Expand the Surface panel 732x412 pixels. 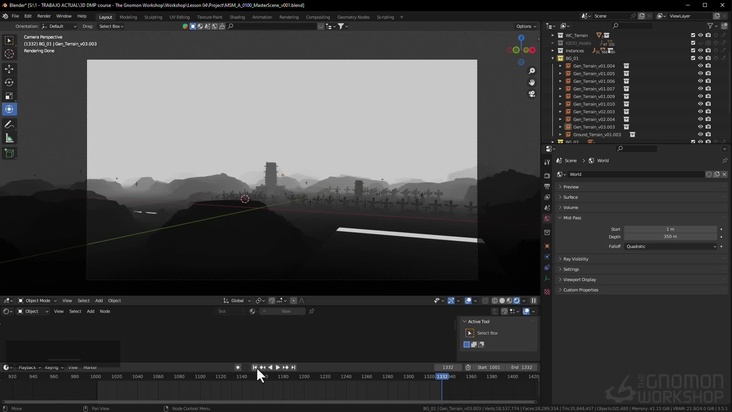click(x=570, y=197)
